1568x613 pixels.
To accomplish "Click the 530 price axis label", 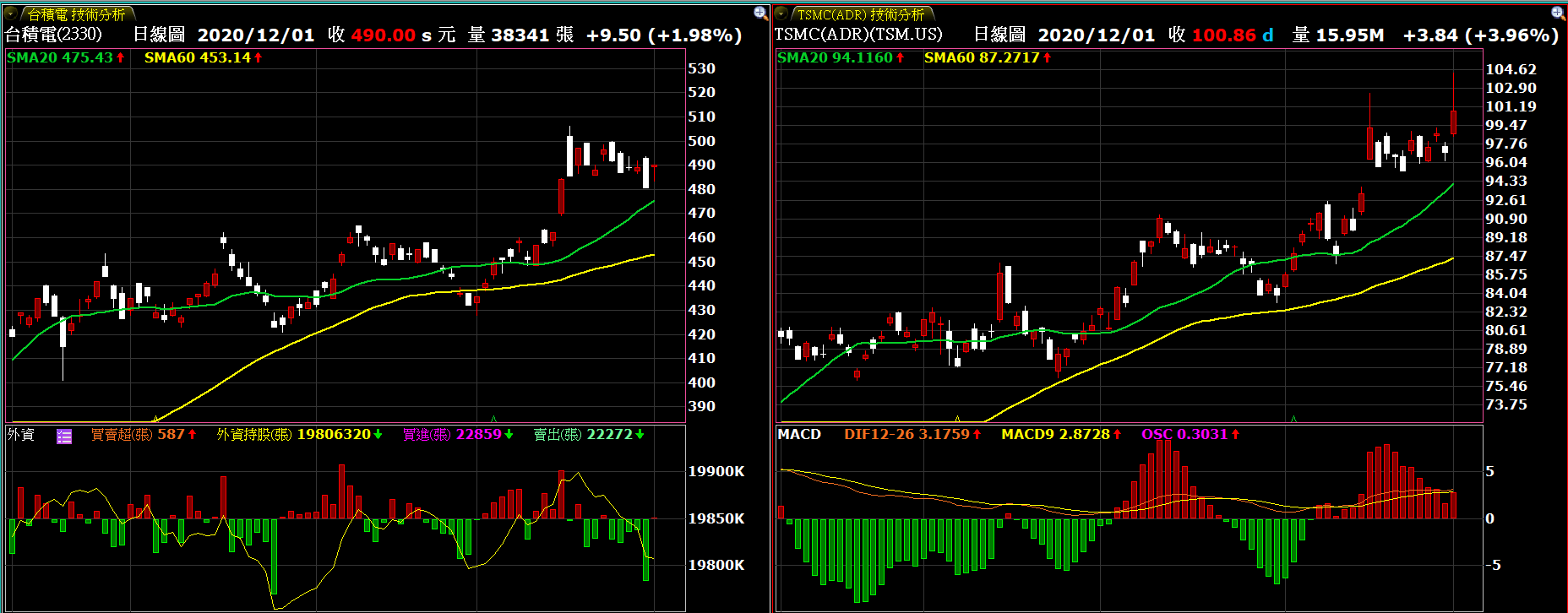I will pos(701,68).
